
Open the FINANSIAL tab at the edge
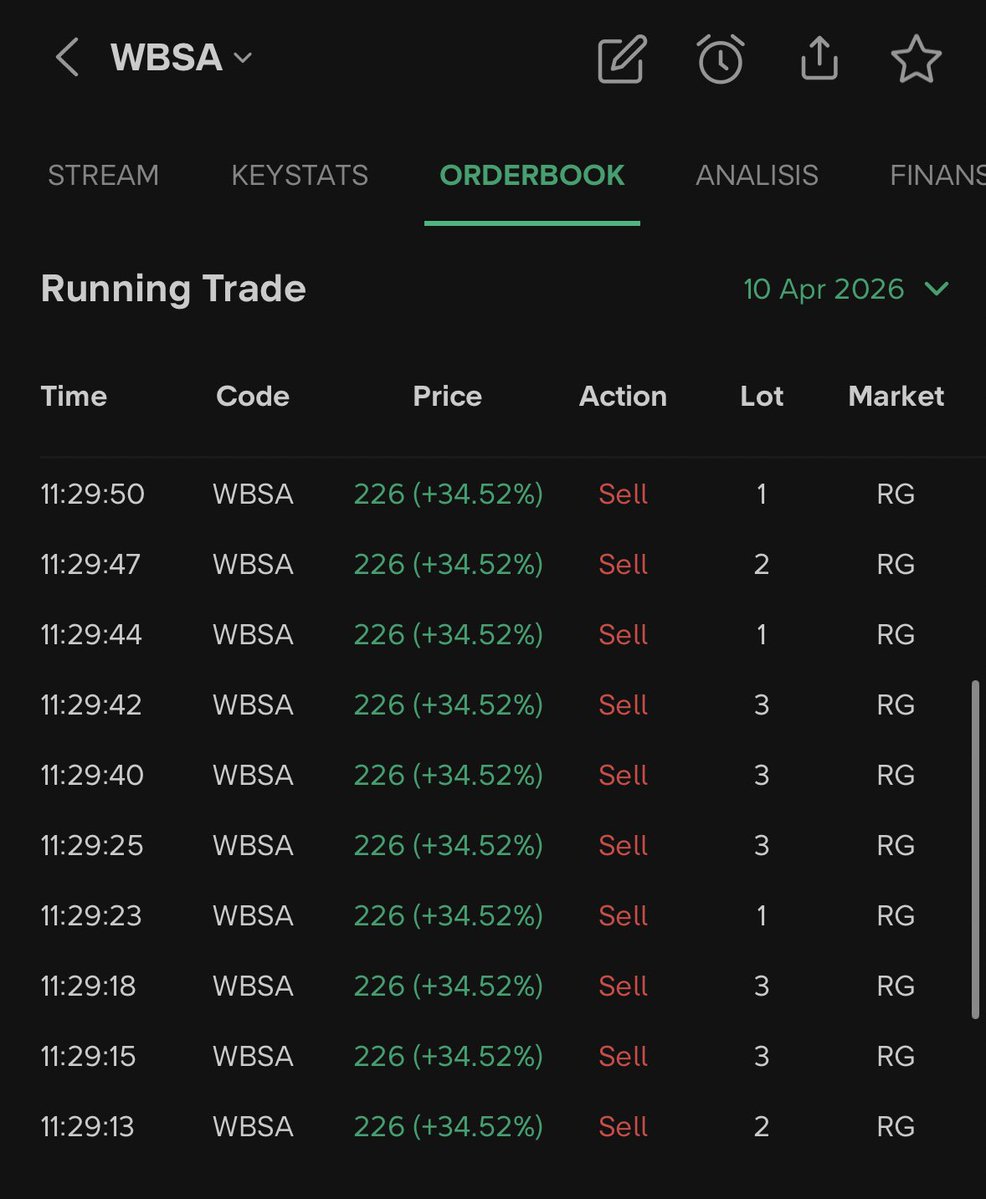[x=938, y=175]
